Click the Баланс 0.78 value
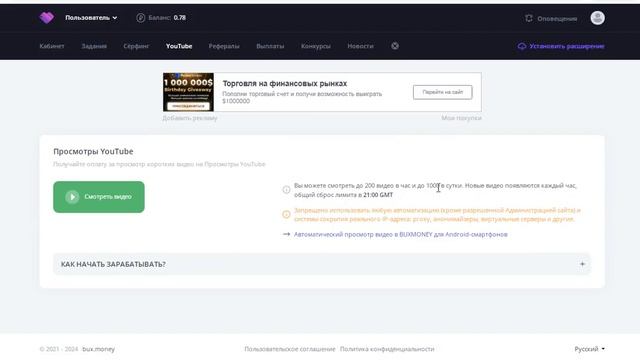The width and height of the screenshot is (640, 360). 180,18
